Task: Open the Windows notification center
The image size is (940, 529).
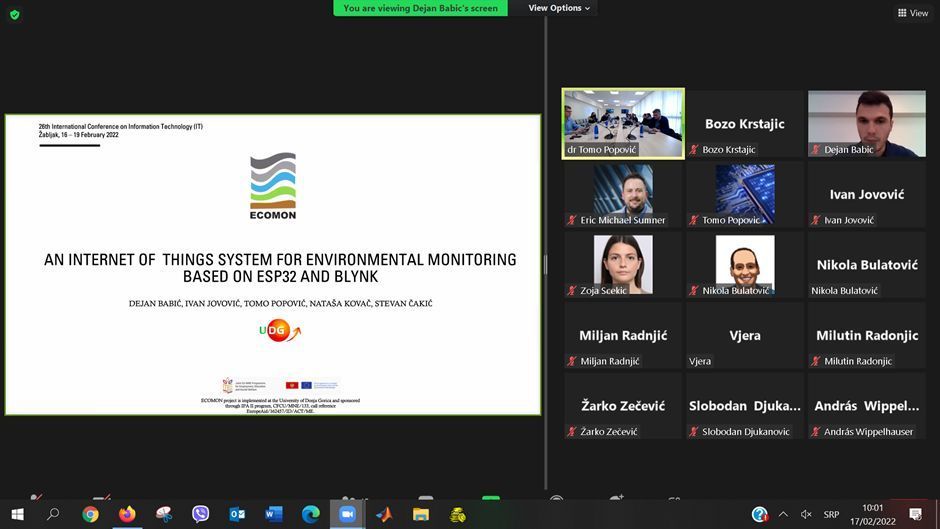Action: point(915,514)
